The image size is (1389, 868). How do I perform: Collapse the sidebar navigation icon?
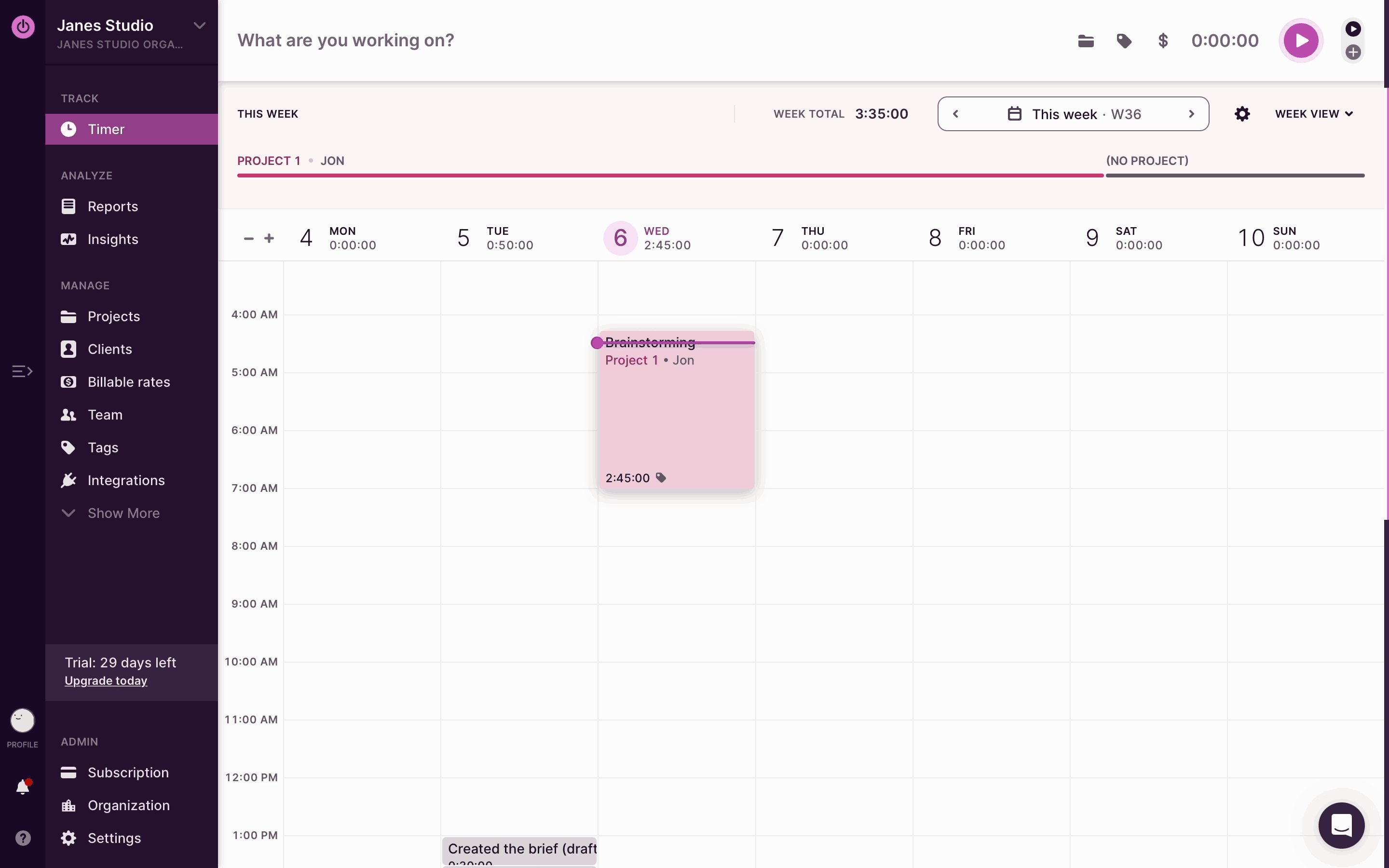click(x=22, y=371)
